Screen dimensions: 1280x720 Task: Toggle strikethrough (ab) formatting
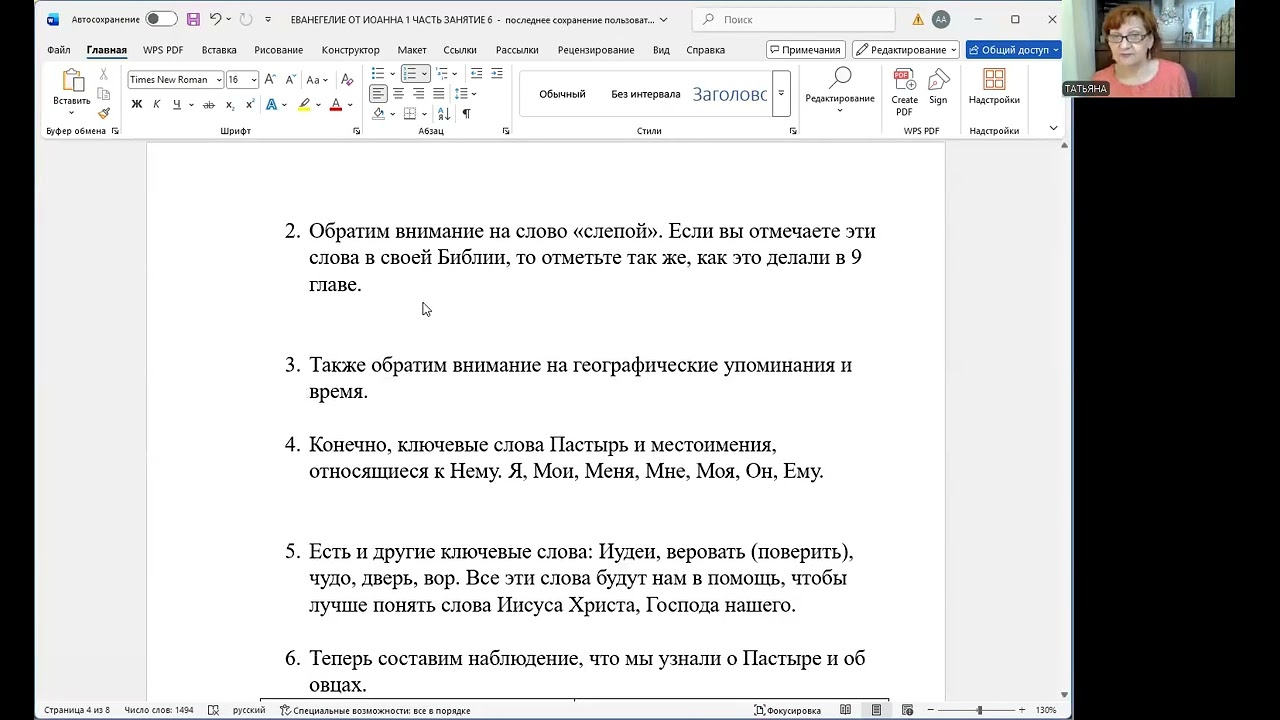click(x=209, y=104)
